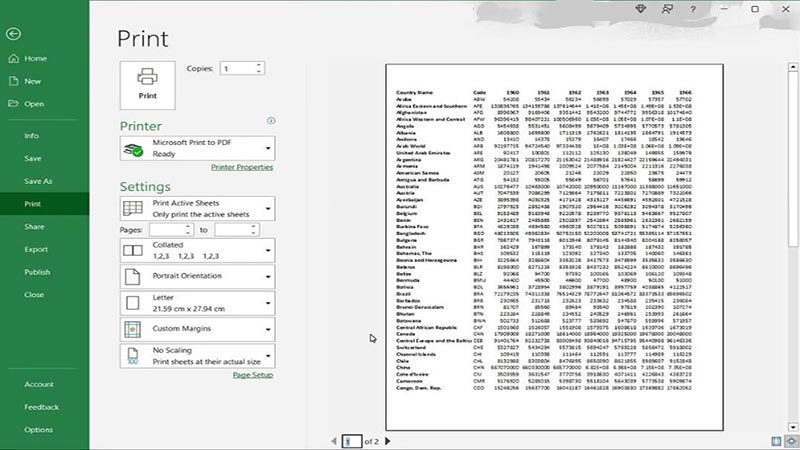Click preview scrollbar down arrow
This screenshot has width=800, height=450.
click(793, 427)
